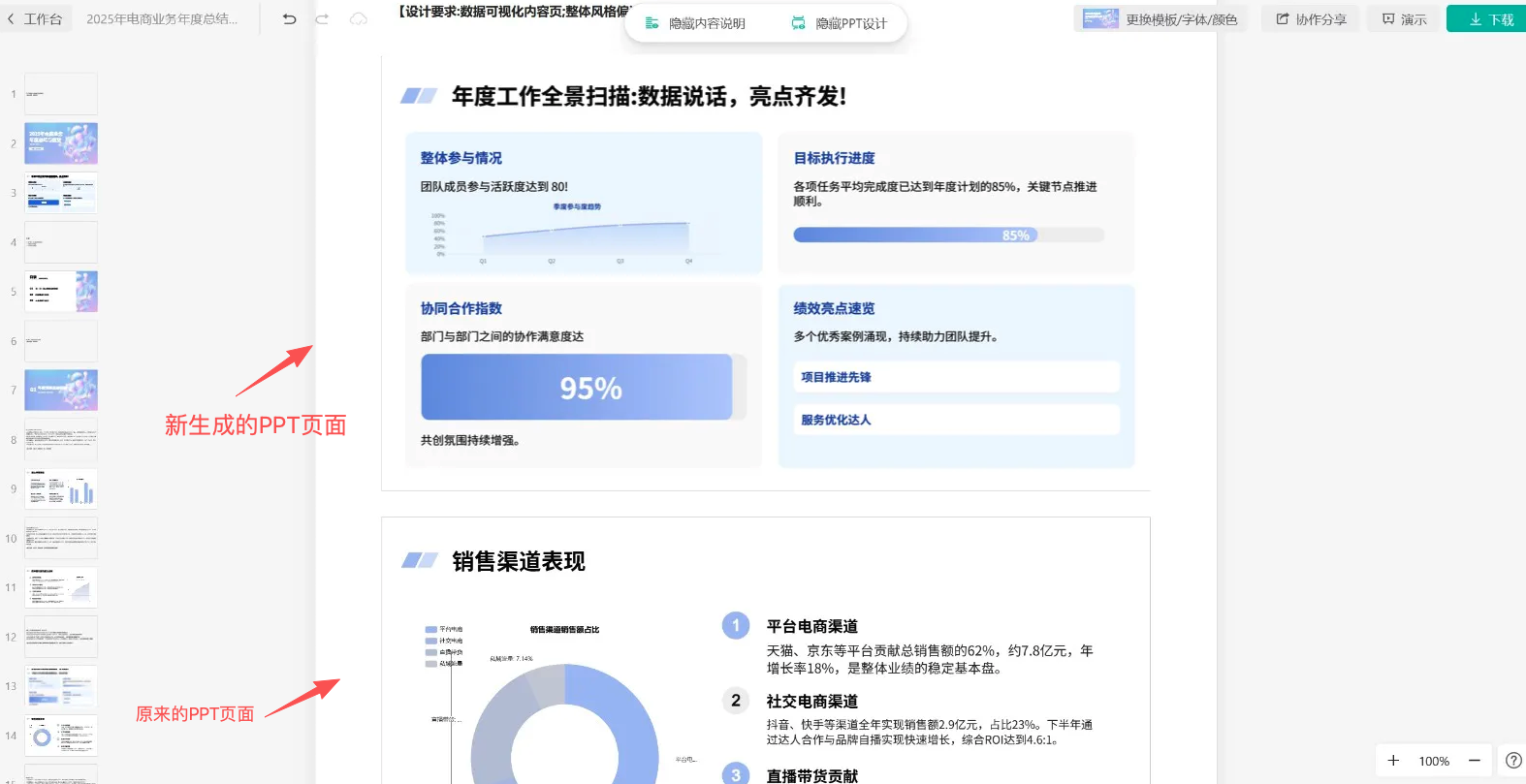Go back to 工作台
The height and width of the screenshot is (784, 1526).
tap(35, 18)
